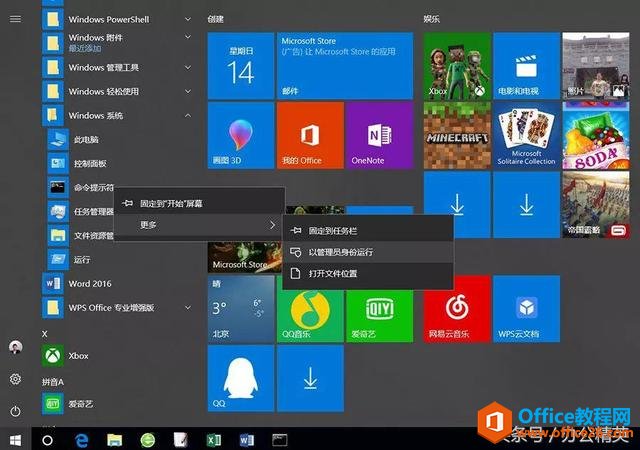The width and height of the screenshot is (640, 450).
Task: Open the 网易云音乐 tile
Action: [x=457, y=314]
